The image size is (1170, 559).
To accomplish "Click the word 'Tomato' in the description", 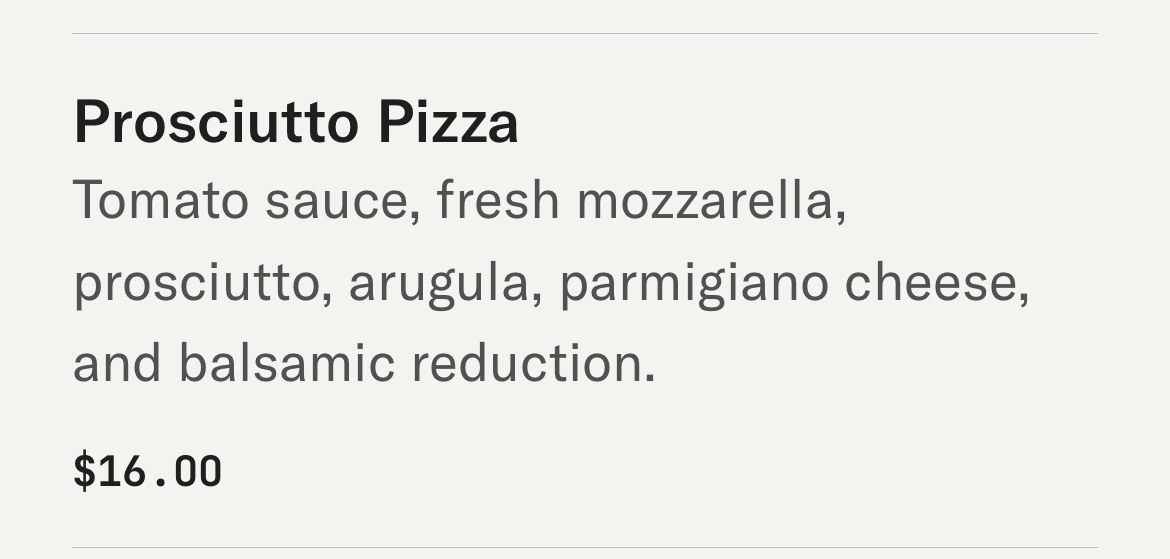I will [161, 200].
